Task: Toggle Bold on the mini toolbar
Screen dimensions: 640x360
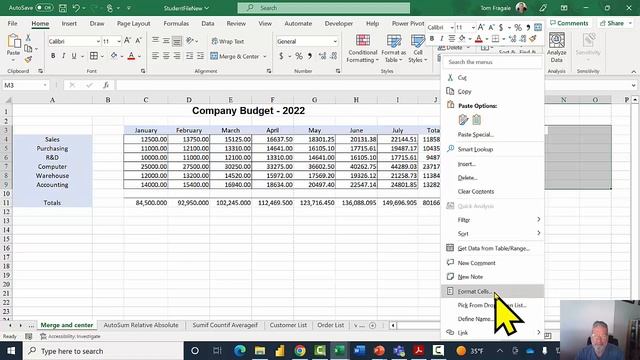Action: click(x=432, y=39)
